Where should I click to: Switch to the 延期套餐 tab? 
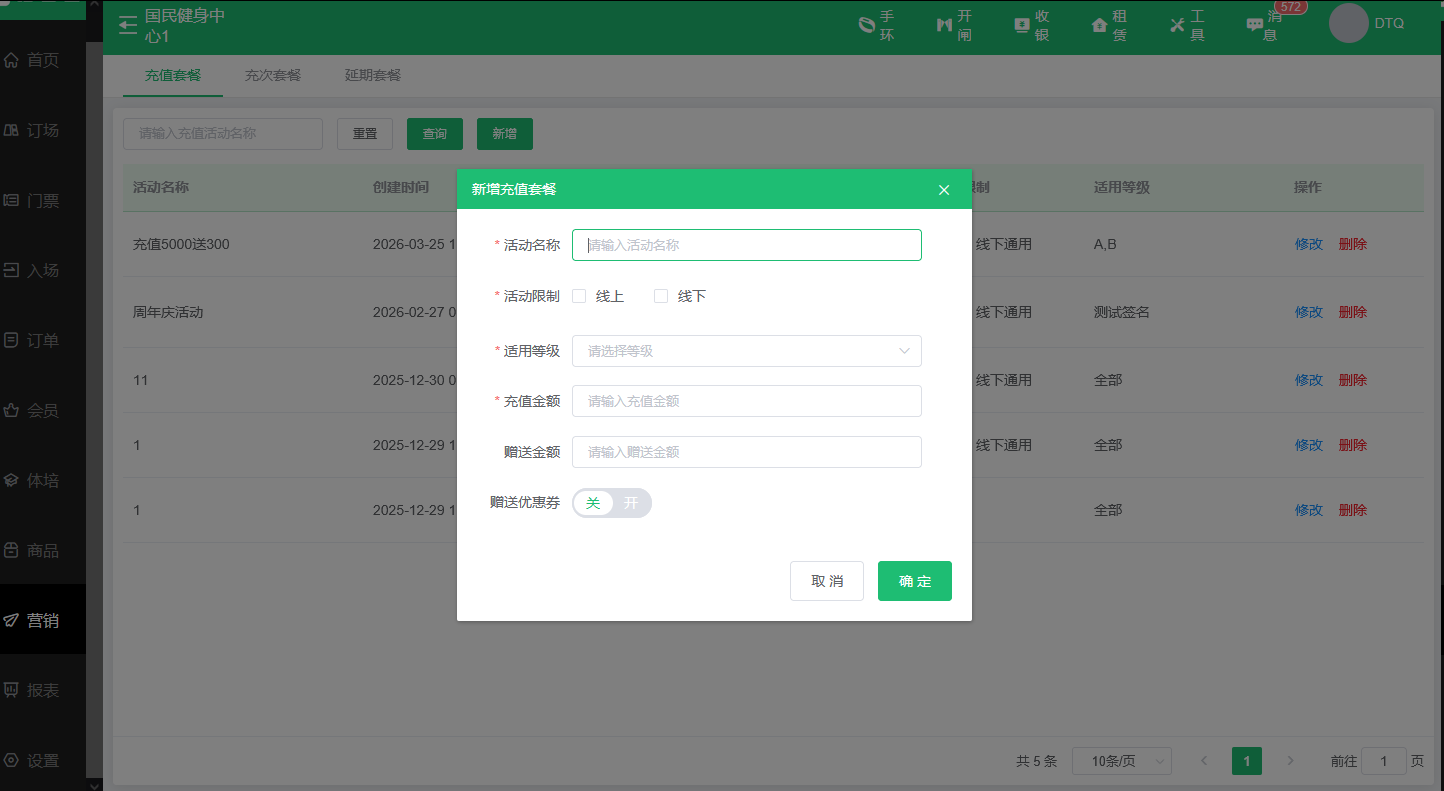coord(372,75)
